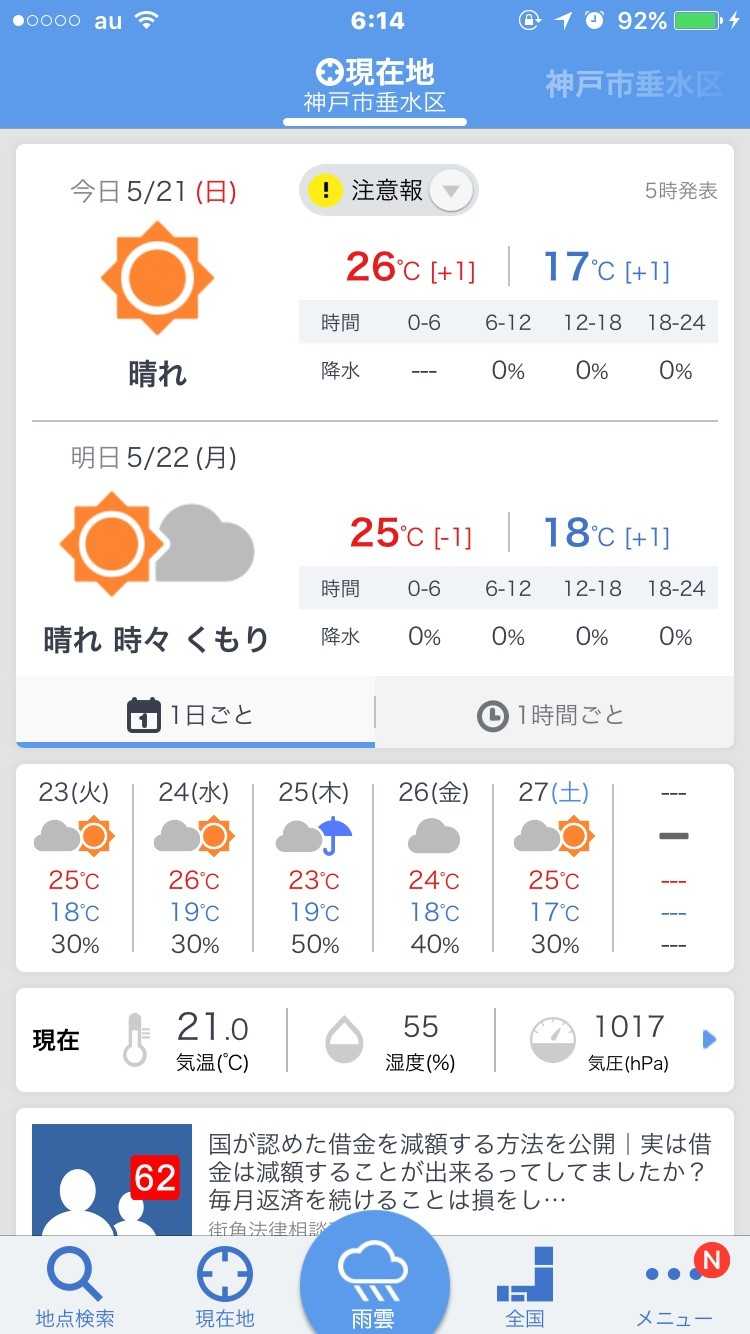
Task: Expand the 注意報 advisory dropdown
Action: [x=451, y=190]
